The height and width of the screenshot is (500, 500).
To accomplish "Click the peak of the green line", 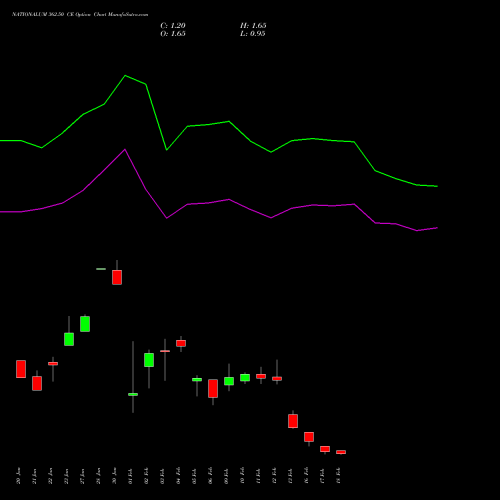I will pyautogui.click(x=125, y=76).
